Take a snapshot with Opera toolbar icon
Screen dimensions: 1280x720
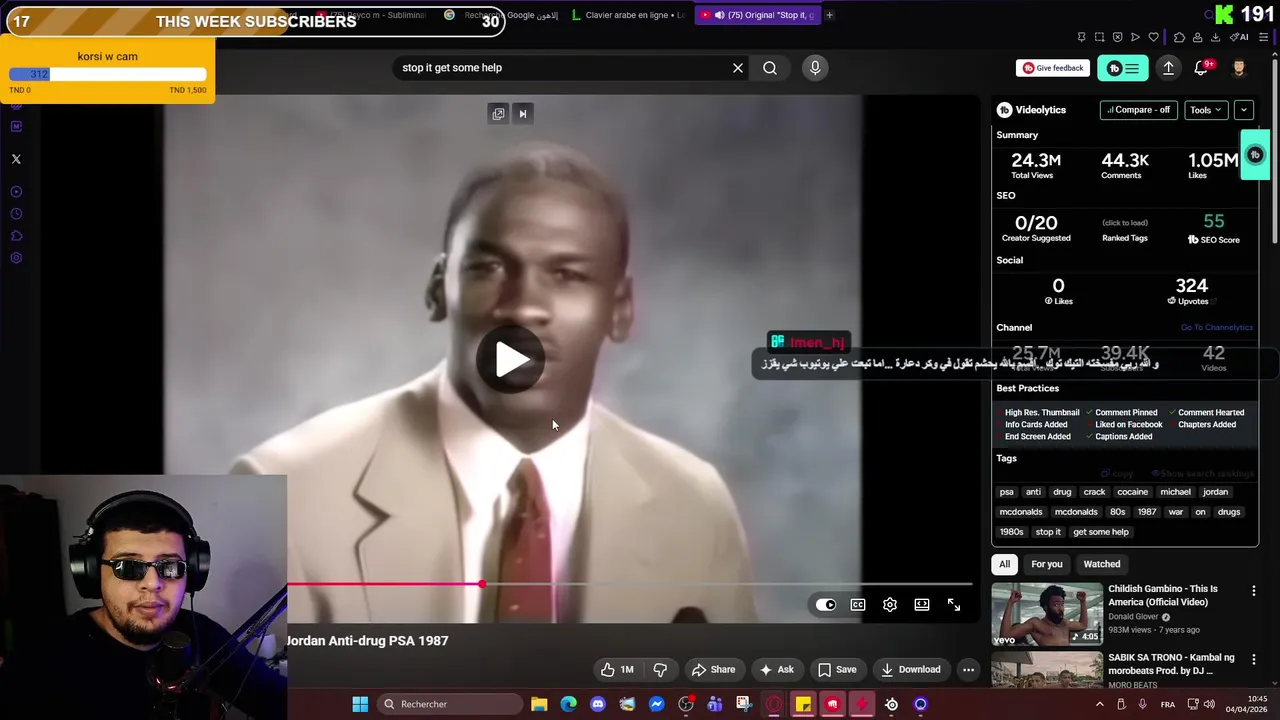[x=1099, y=37]
